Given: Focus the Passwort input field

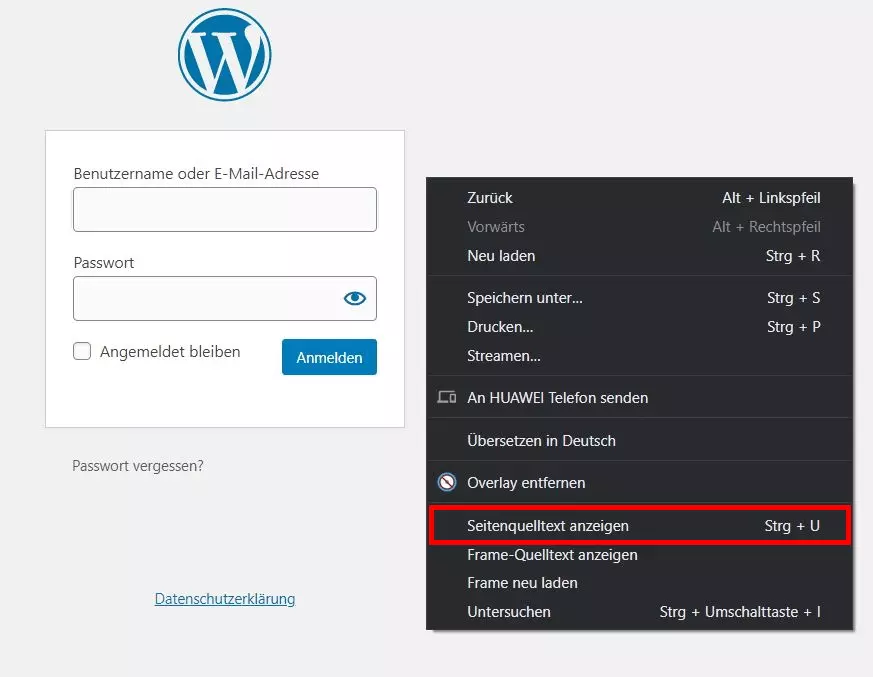Looking at the screenshot, I should coord(225,298).
